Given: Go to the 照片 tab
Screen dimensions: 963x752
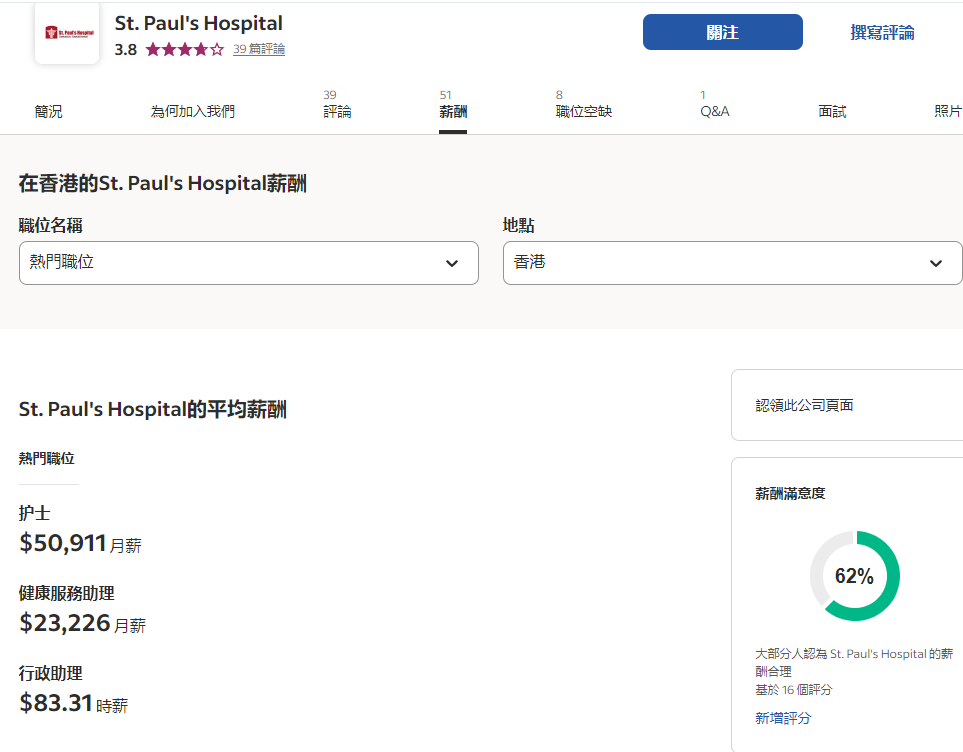Looking at the screenshot, I should tap(948, 111).
